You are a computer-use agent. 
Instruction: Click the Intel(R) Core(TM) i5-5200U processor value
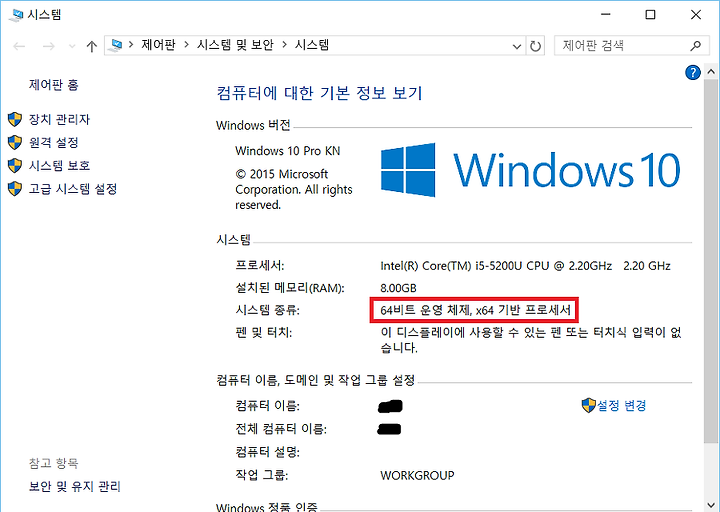point(525,266)
